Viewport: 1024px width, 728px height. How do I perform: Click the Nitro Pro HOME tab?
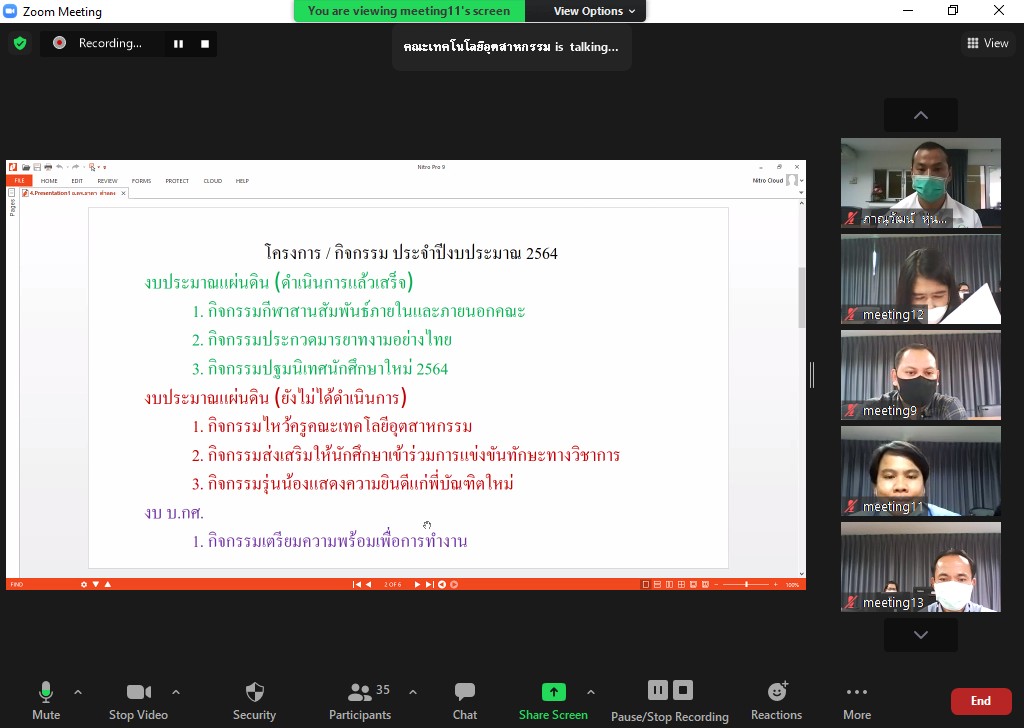click(x=49, y=181)
